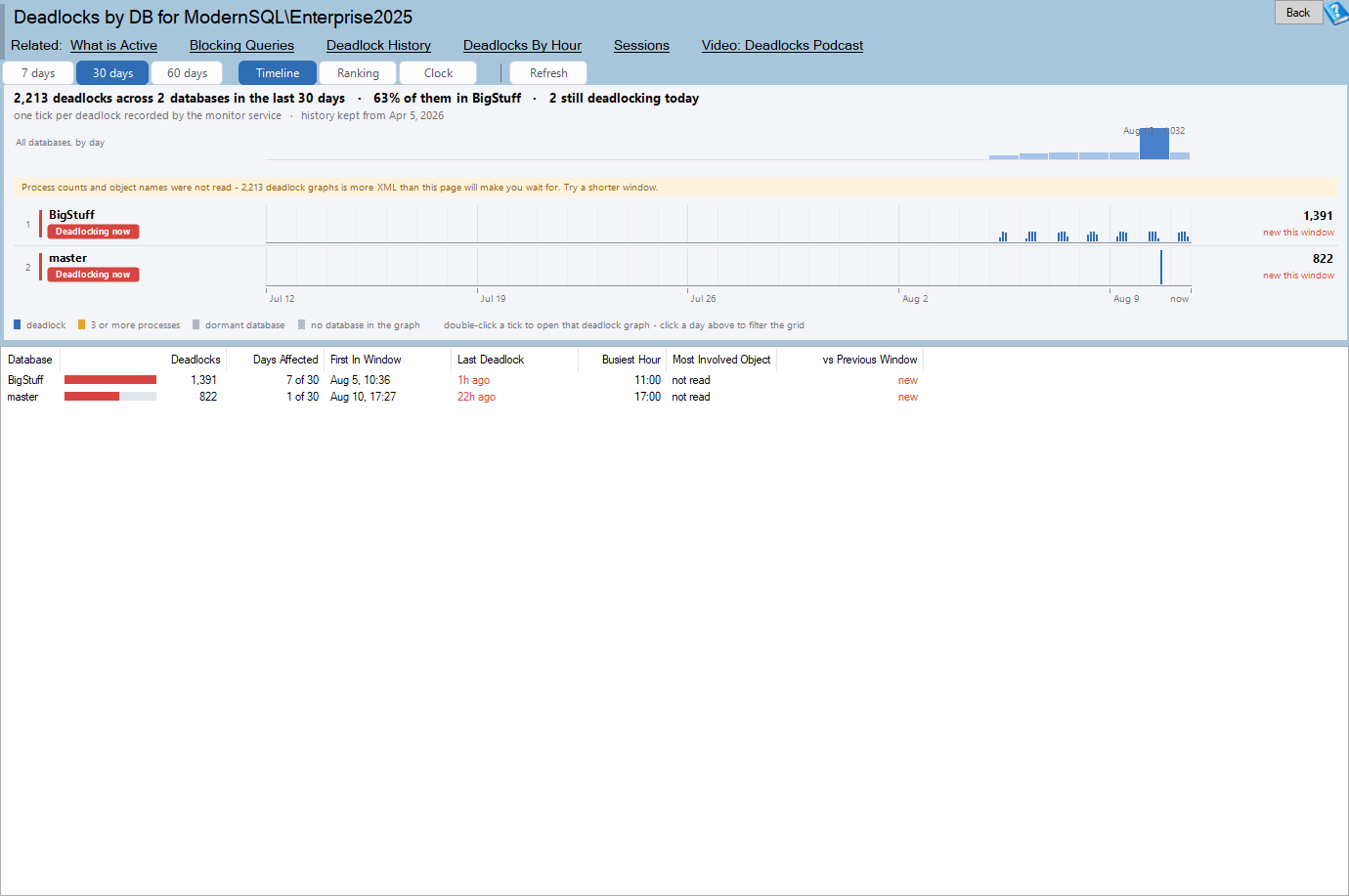Open the What is Active link
This screenshot has height=896, width=1349.
click(113, 45)
